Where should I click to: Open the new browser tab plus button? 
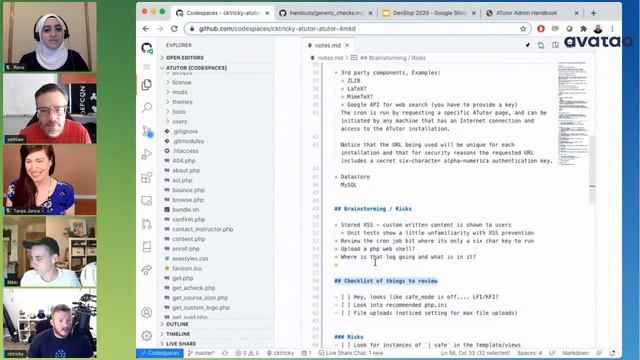(593, 13)
